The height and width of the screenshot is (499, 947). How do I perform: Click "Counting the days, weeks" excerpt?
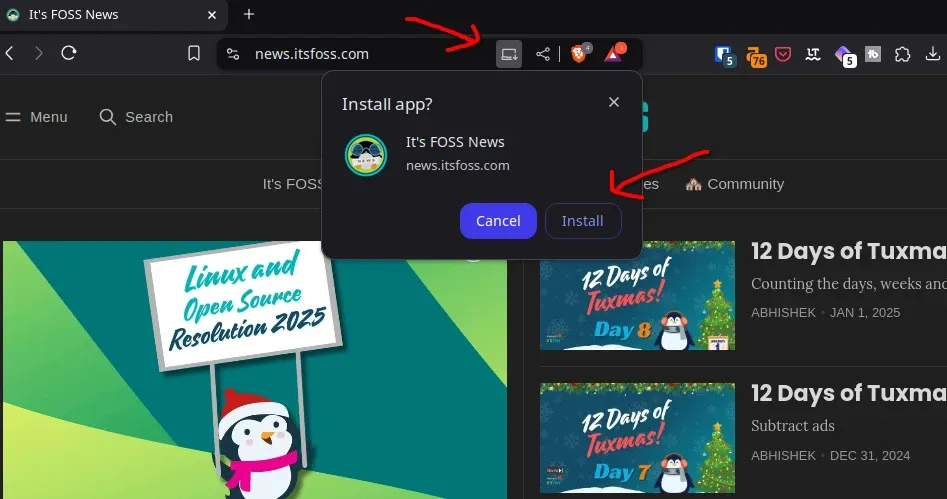tap(849, 284)
